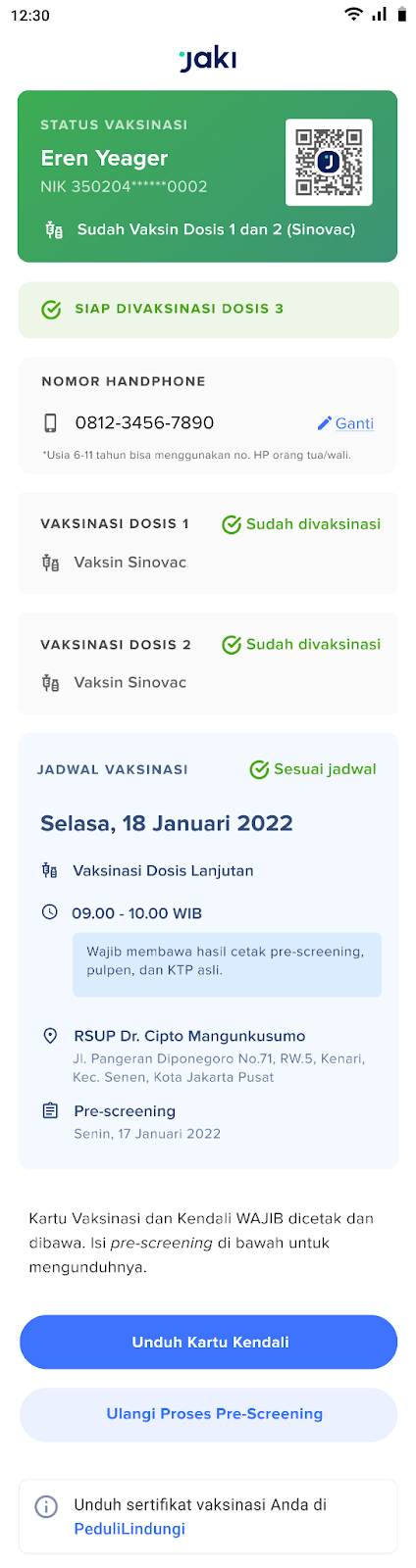Tap the Wi-Fi icon in status bar
Screen dimensions: 416x1568
pos(353,15)
